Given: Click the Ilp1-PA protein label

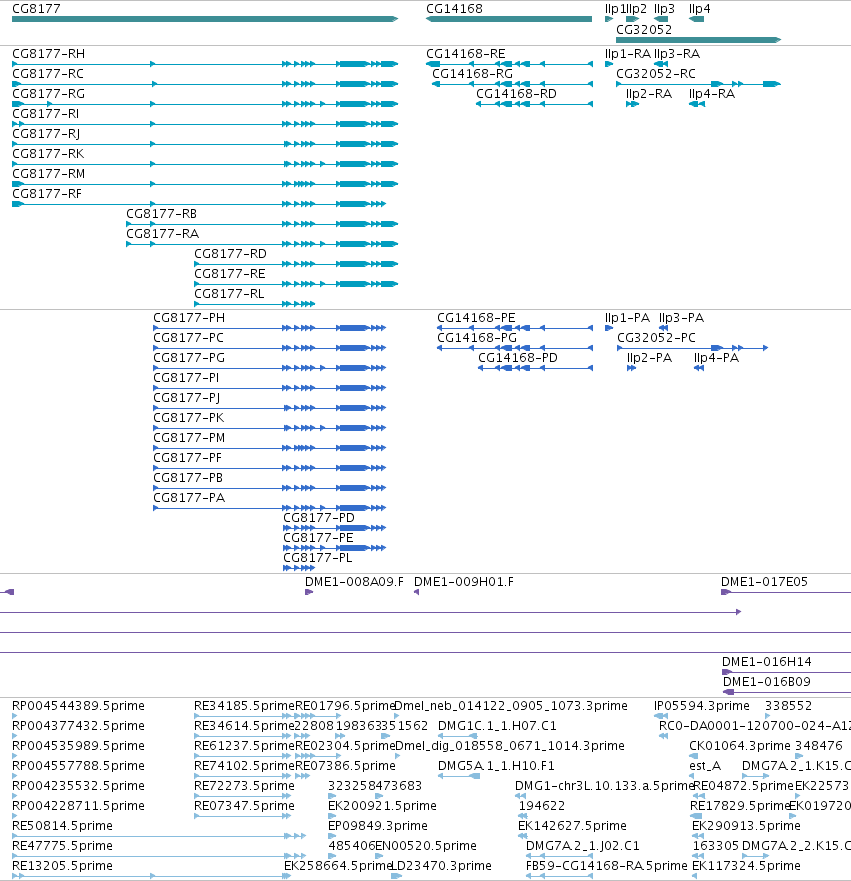Looking at the screenshot, I should pyautogui.click(x=627, y=318).
